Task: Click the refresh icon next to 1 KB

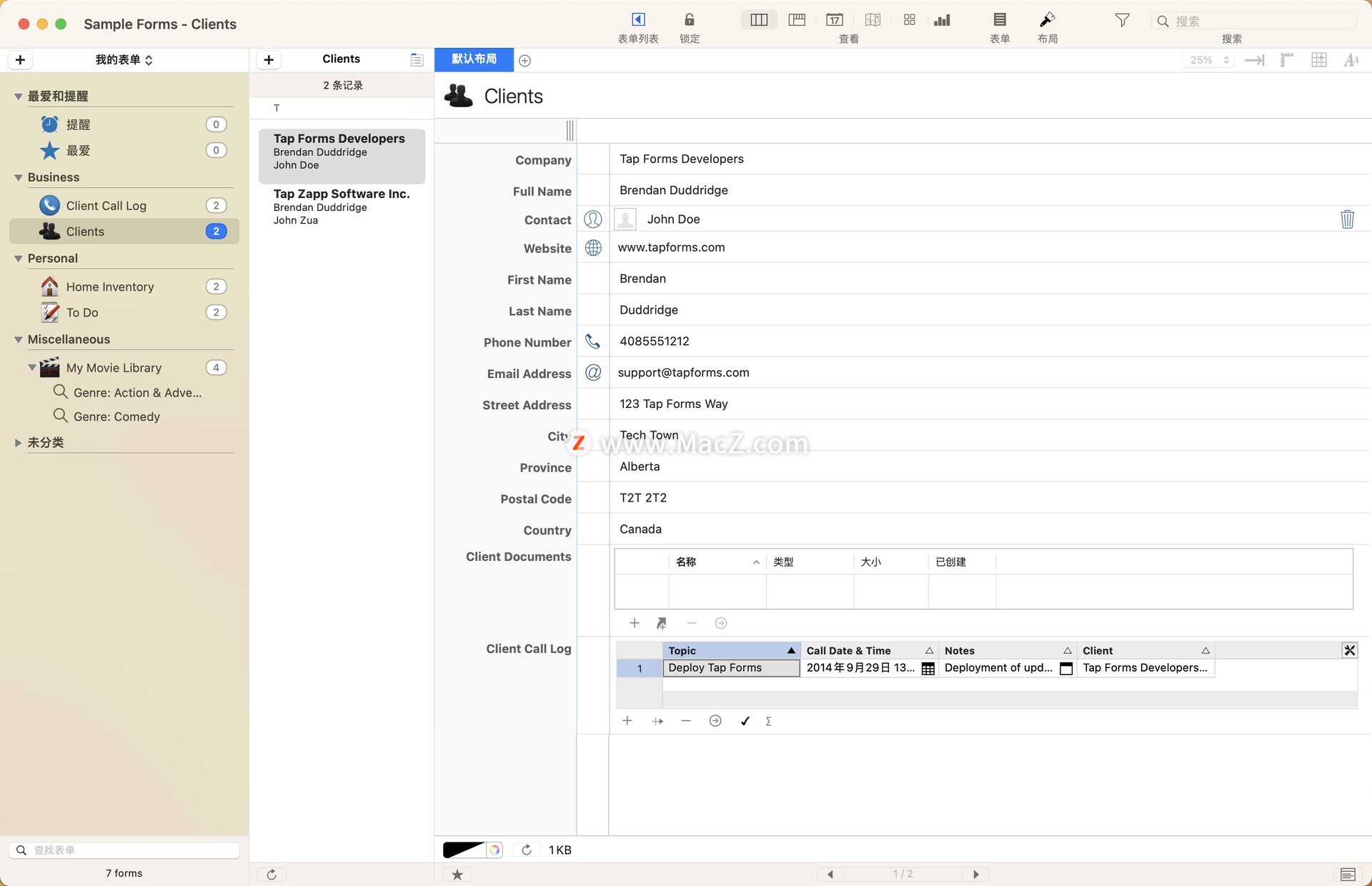Action: (527, 850)
